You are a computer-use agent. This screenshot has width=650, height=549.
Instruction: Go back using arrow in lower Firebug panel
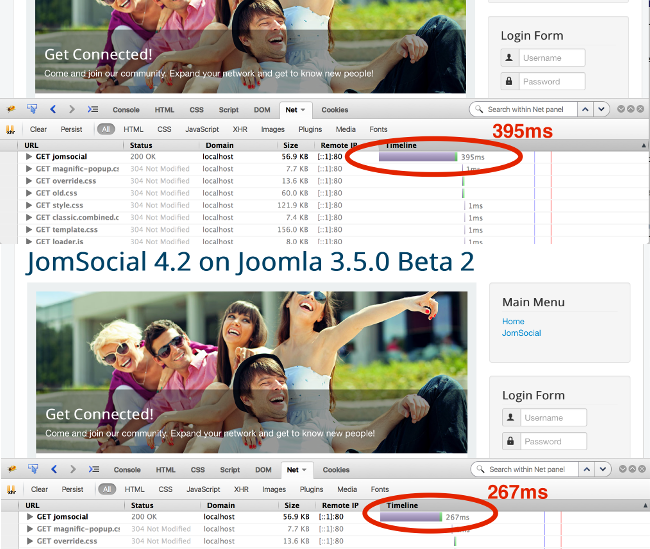54,469
